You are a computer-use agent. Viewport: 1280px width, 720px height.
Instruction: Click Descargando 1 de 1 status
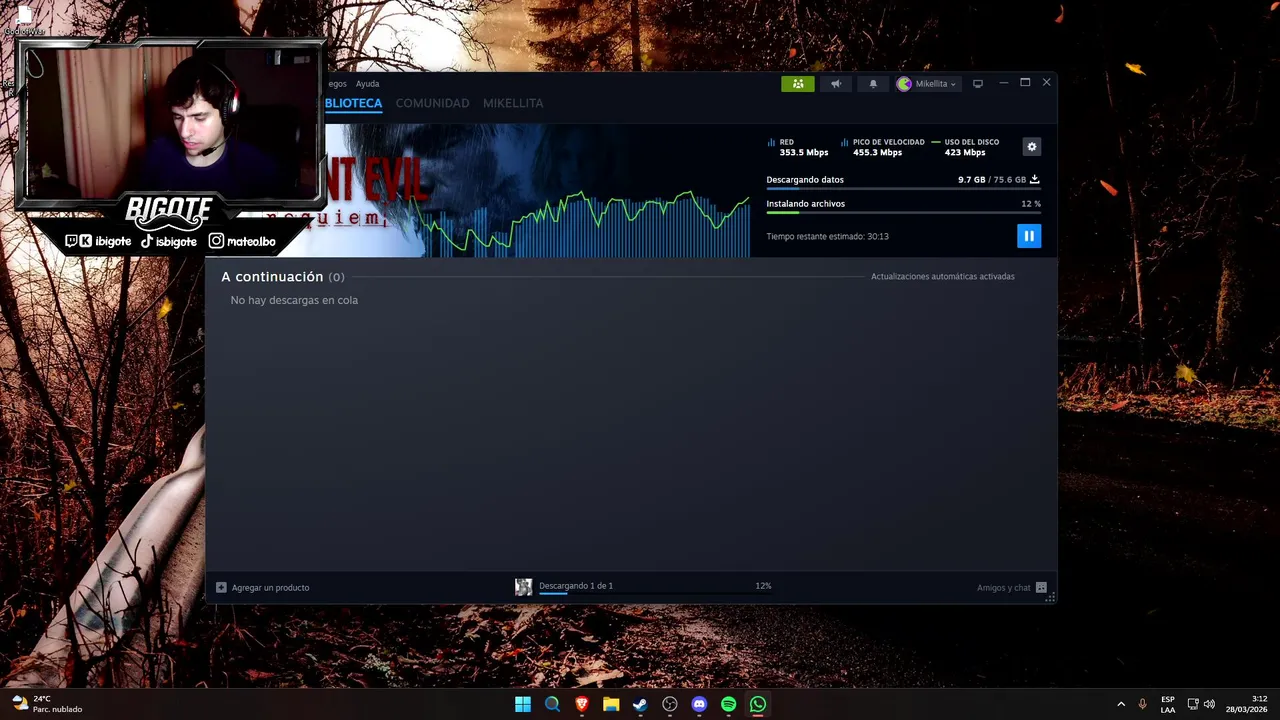(576, 586)
